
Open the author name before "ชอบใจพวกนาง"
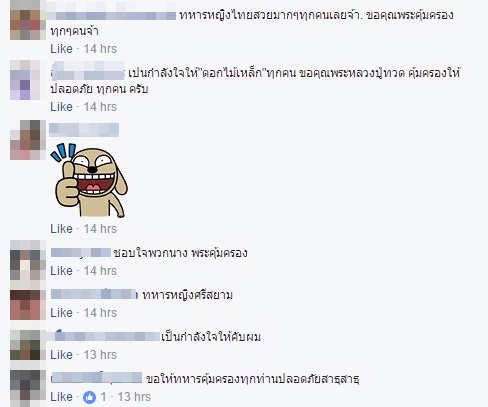coord(81,253)
